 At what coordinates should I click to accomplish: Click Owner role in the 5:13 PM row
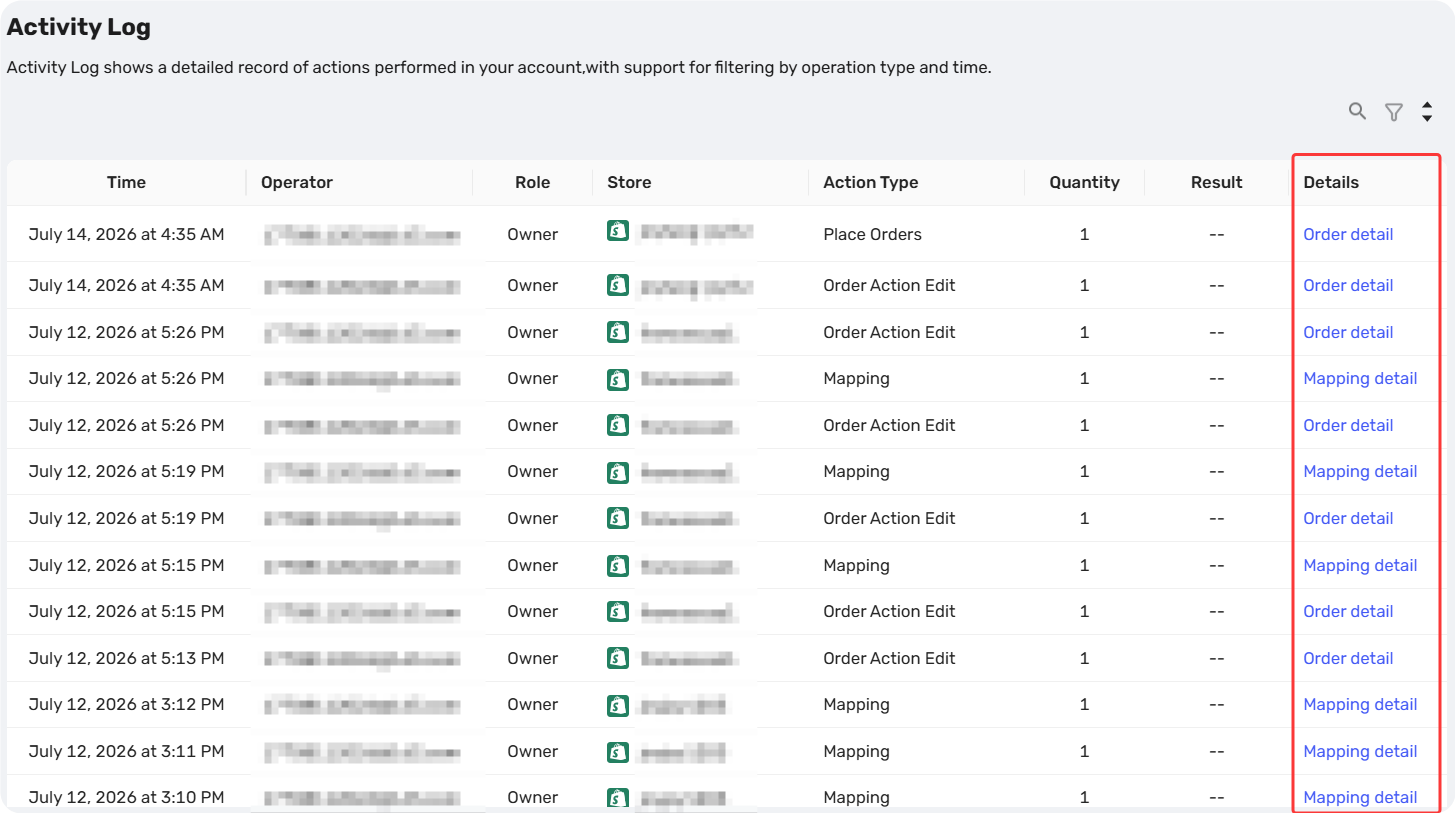click(532, 658)
